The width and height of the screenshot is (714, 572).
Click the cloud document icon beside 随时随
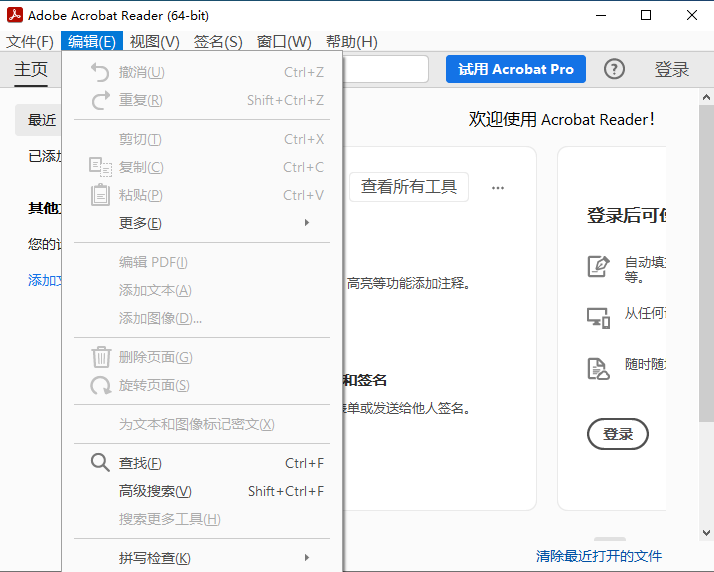pos(598,369)
